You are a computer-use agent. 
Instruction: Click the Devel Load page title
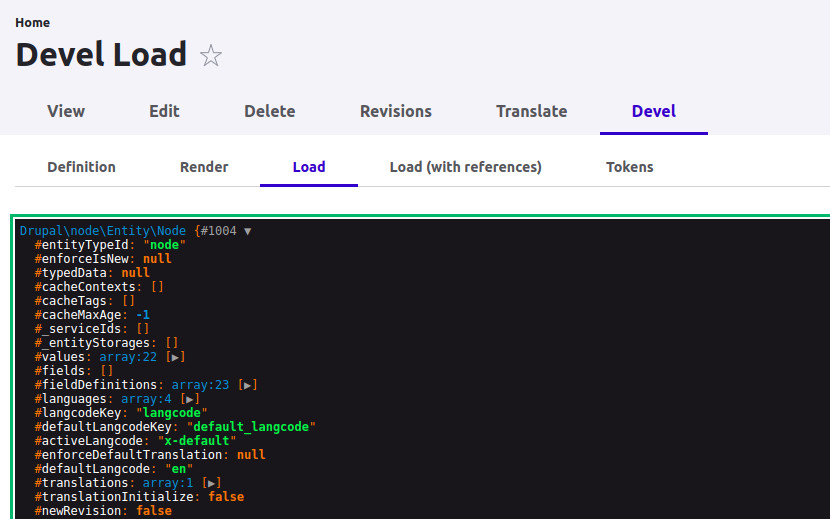(101, 55)
